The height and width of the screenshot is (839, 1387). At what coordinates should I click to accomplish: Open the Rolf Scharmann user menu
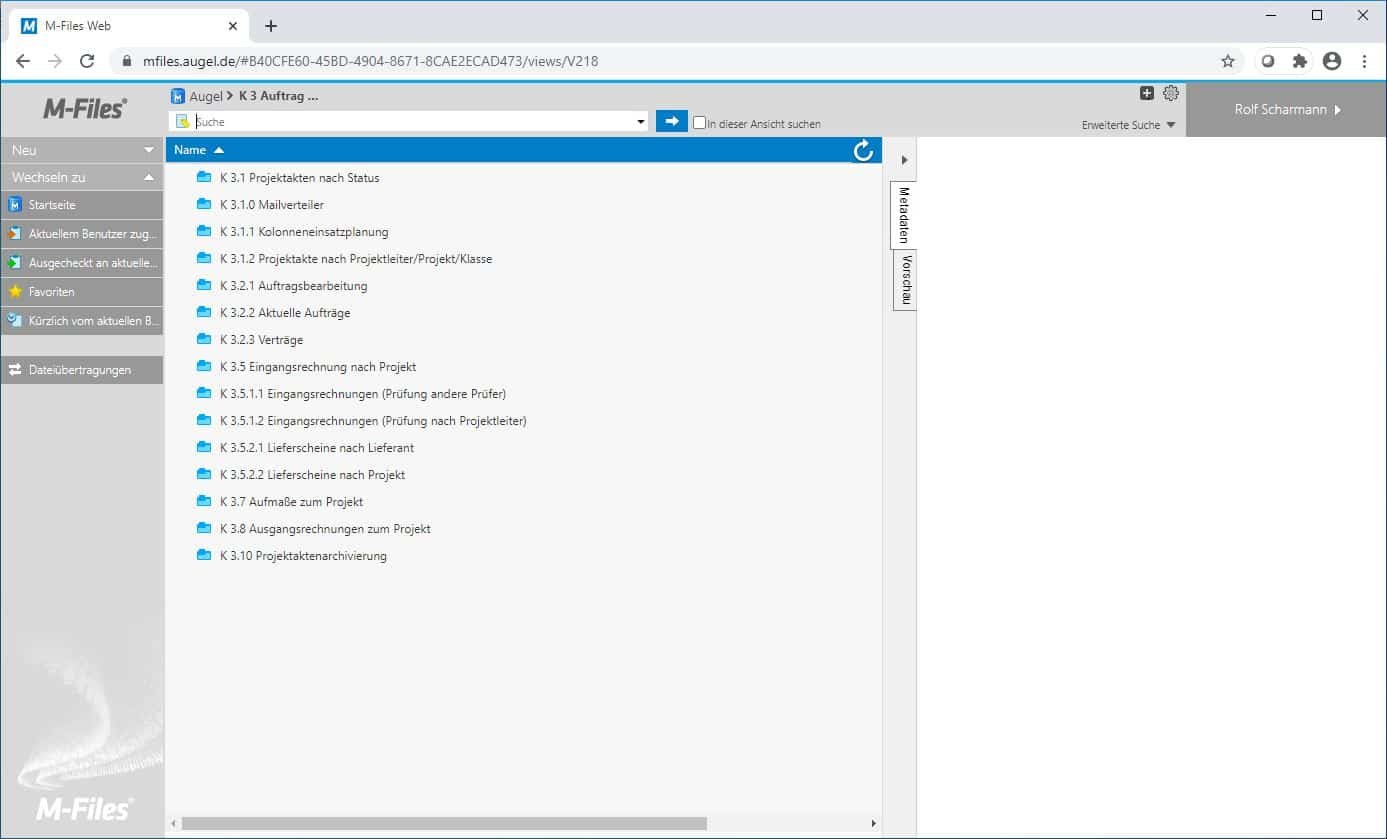(x=1286, y=110)
